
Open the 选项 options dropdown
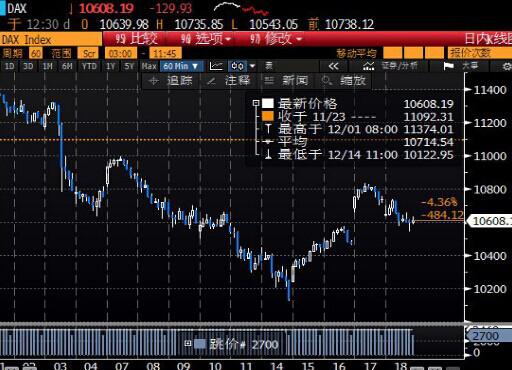pos(206,39)
